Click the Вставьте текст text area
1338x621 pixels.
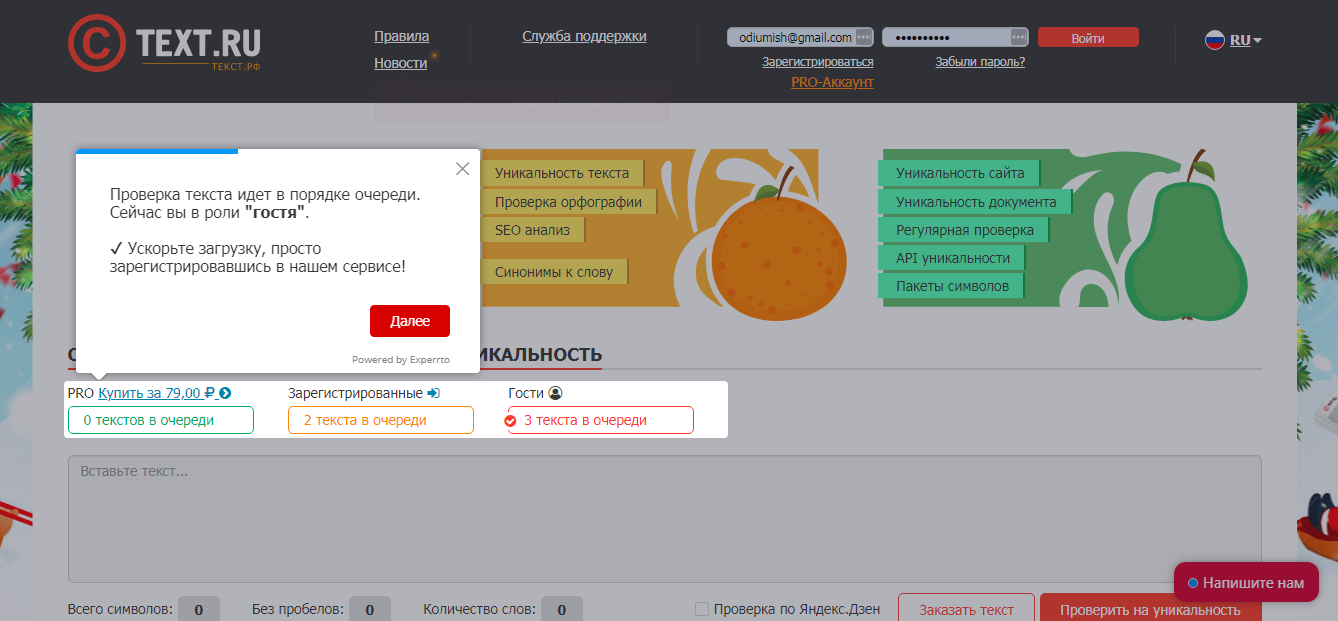[664, 518]
